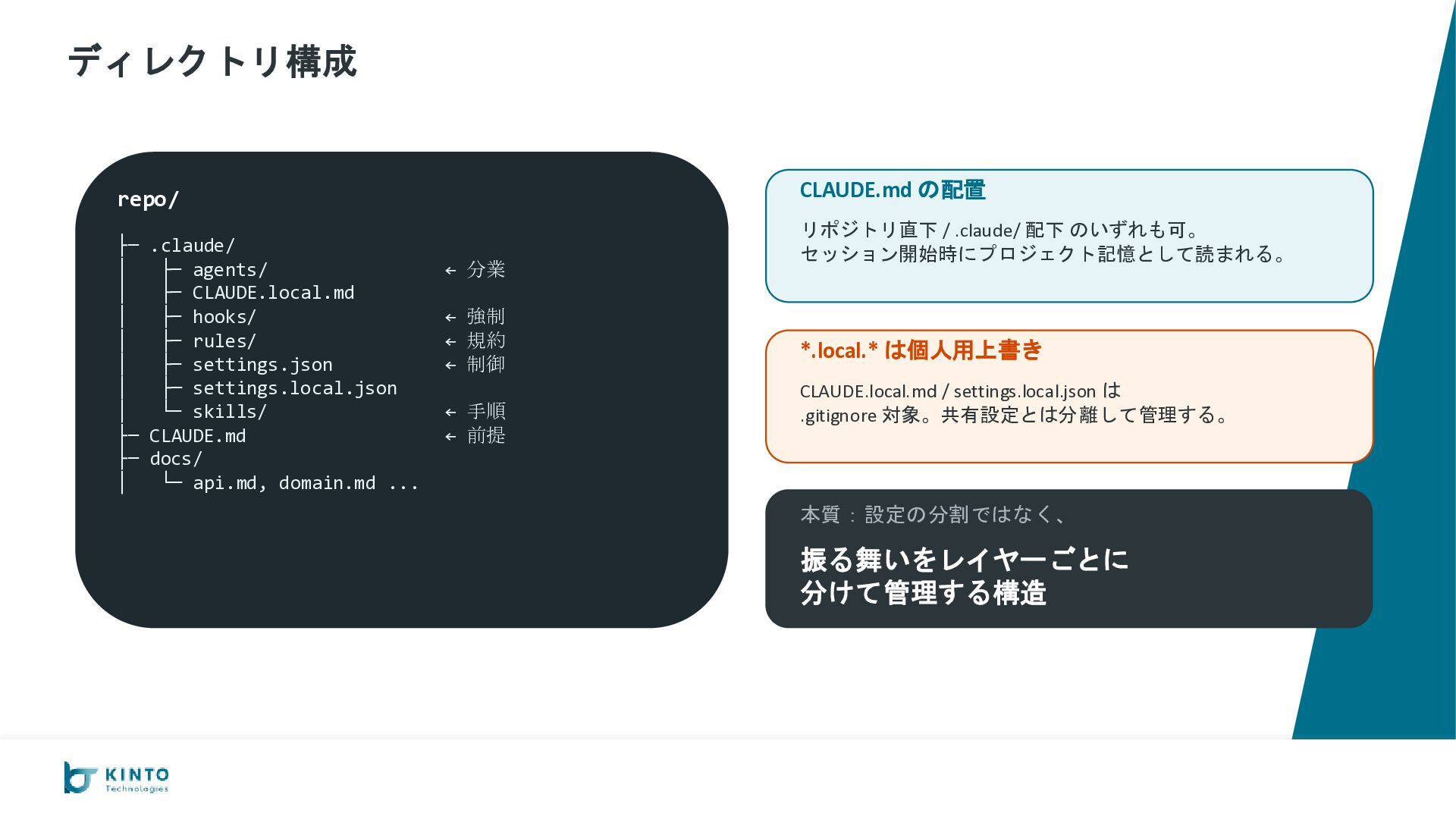Image resolution: width=1456 pixels, height=819 pixels.
Task: Click the .claude/ directory entry
Action: pyautogui.click(x=193, y=246)
